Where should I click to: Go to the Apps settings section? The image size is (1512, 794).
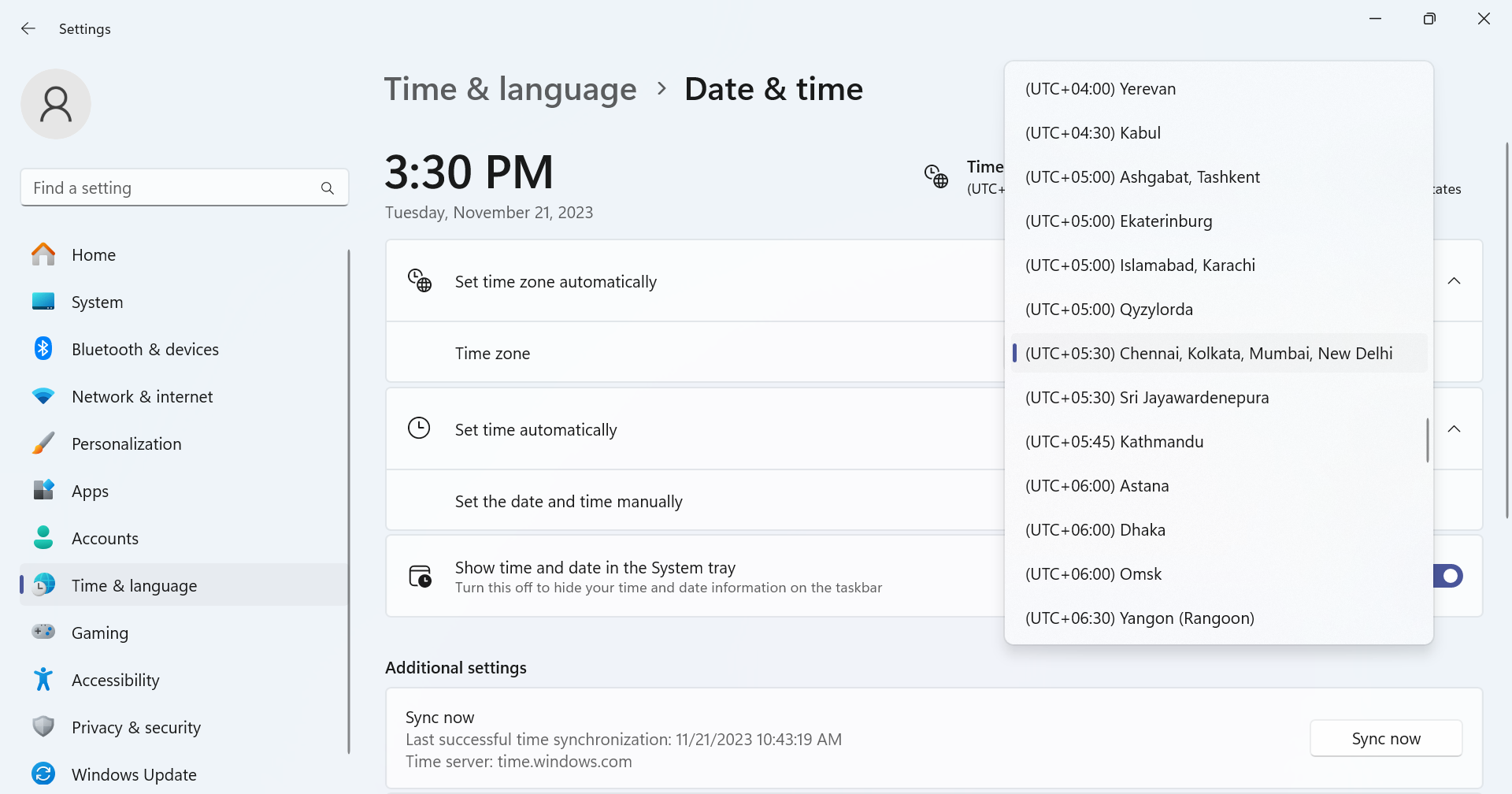90,491
